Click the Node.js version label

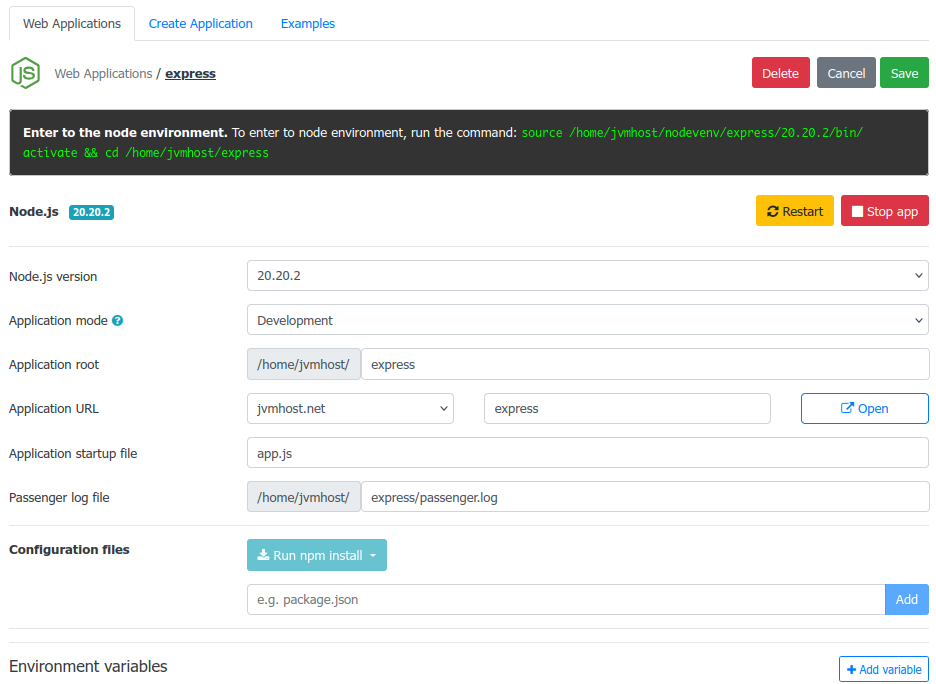53,276
